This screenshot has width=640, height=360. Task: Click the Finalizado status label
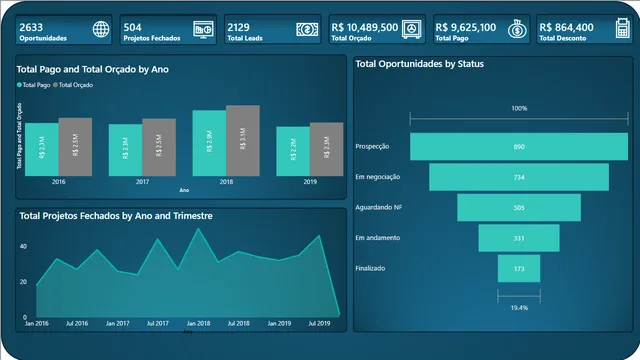(x=370, y=269)
